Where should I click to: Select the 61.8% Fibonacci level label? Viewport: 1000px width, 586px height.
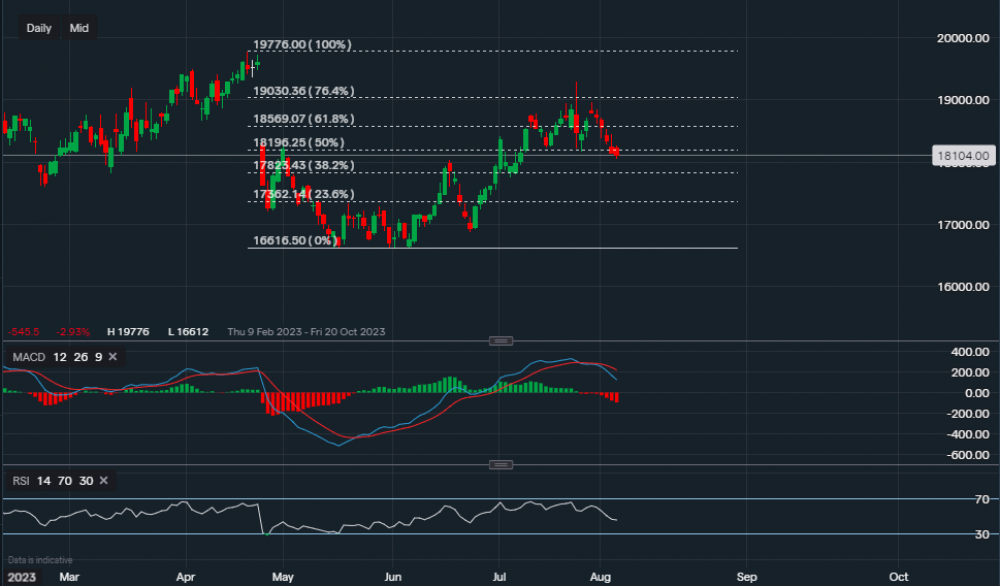click(304, 119)
